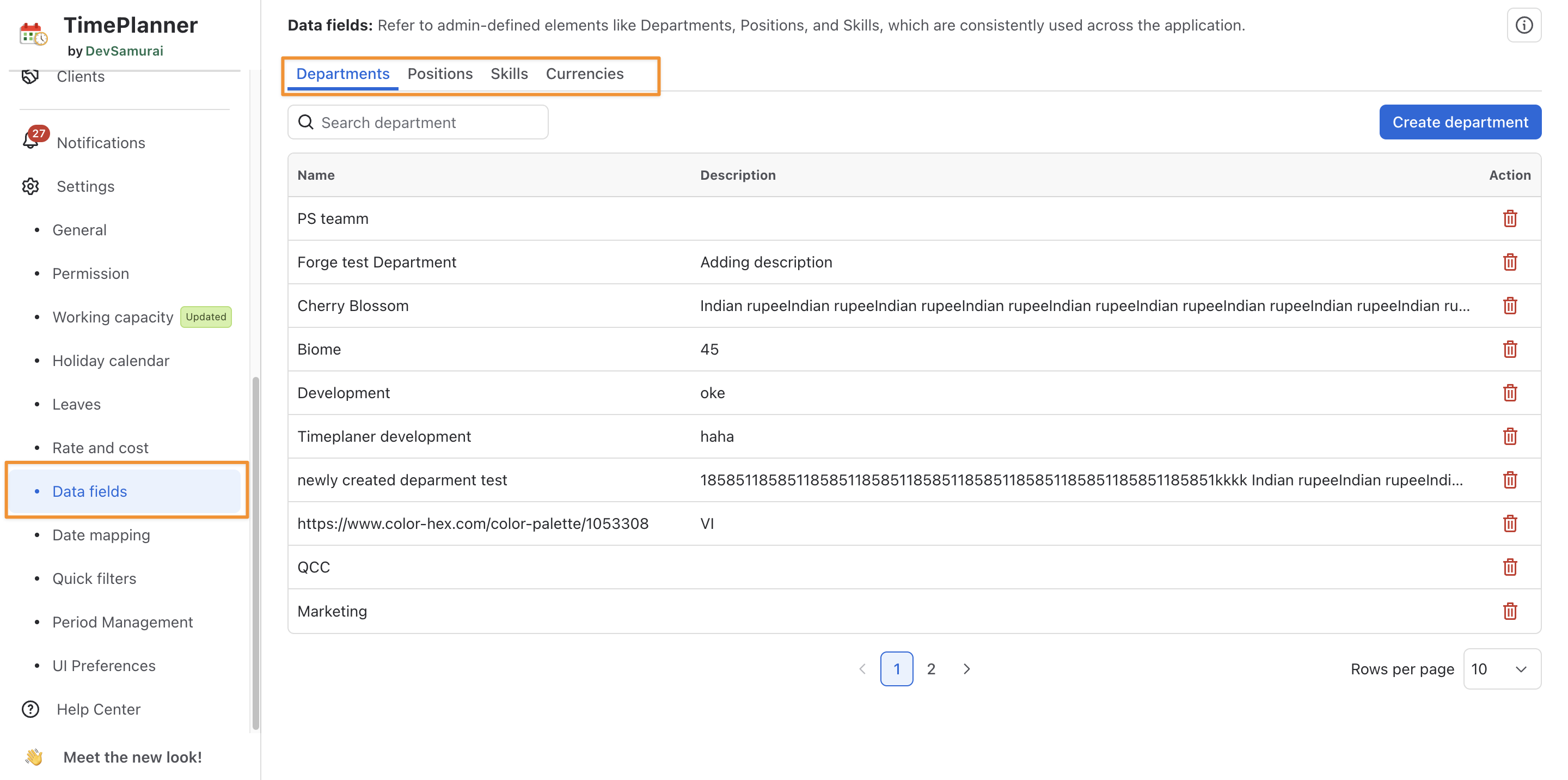Screen dimensions: 1568x780
Task: Open Rate and cost settings
Action: point(100,448)
